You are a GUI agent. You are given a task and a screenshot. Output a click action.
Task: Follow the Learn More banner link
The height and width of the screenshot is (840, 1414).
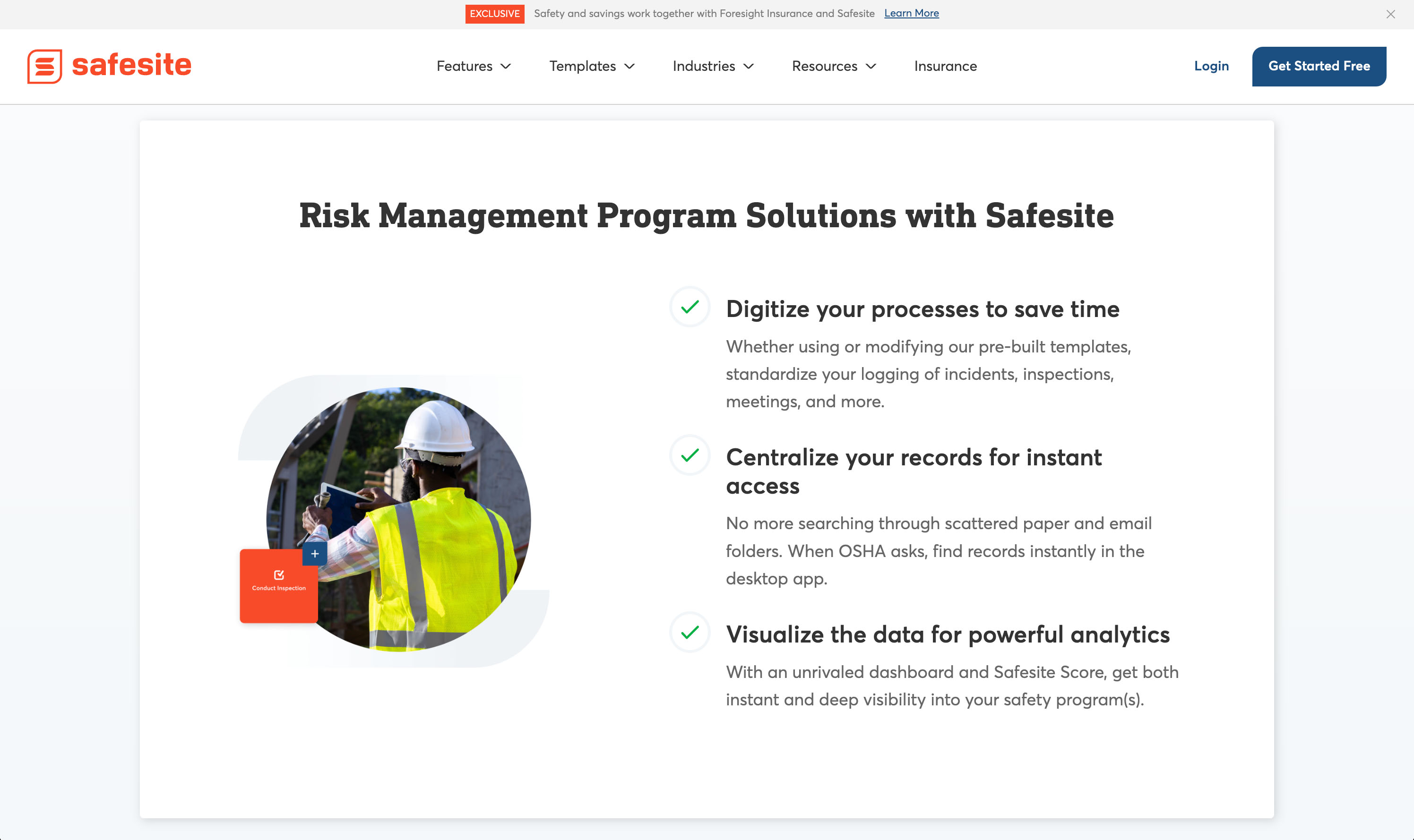coord(911,13)
